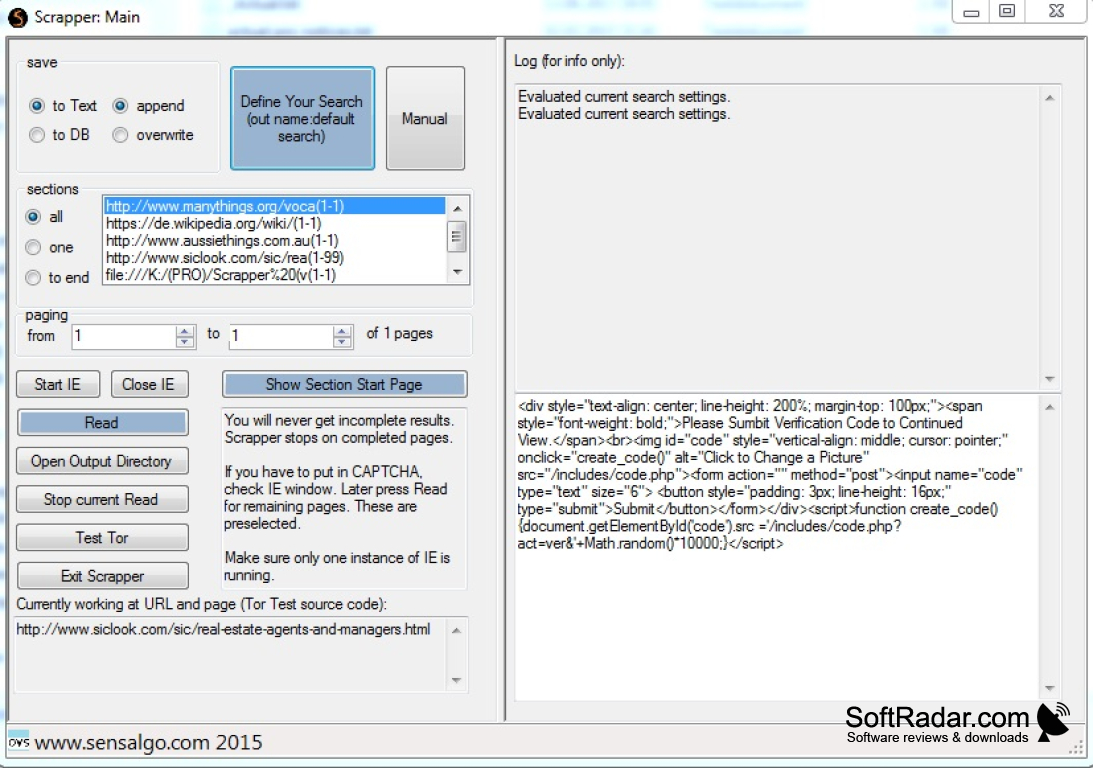1093x768 pixels.
Task: Open the Manual button
Action: (425, 118)
